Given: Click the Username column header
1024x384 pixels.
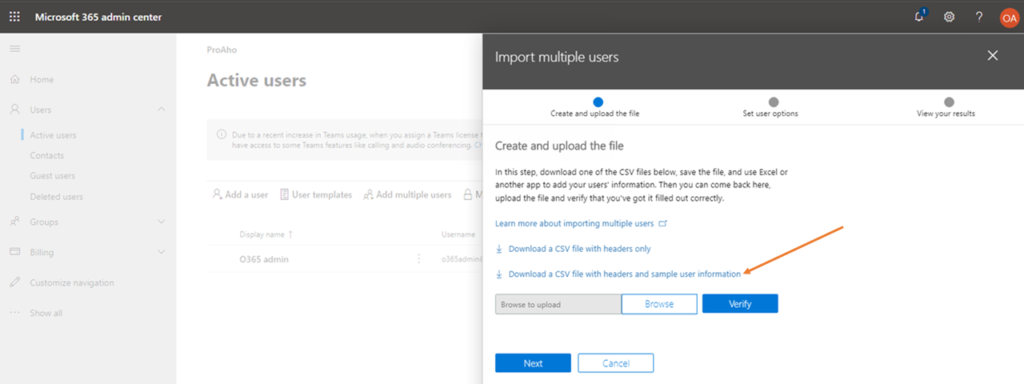Looking at the screenshot, I should (458, 234).
